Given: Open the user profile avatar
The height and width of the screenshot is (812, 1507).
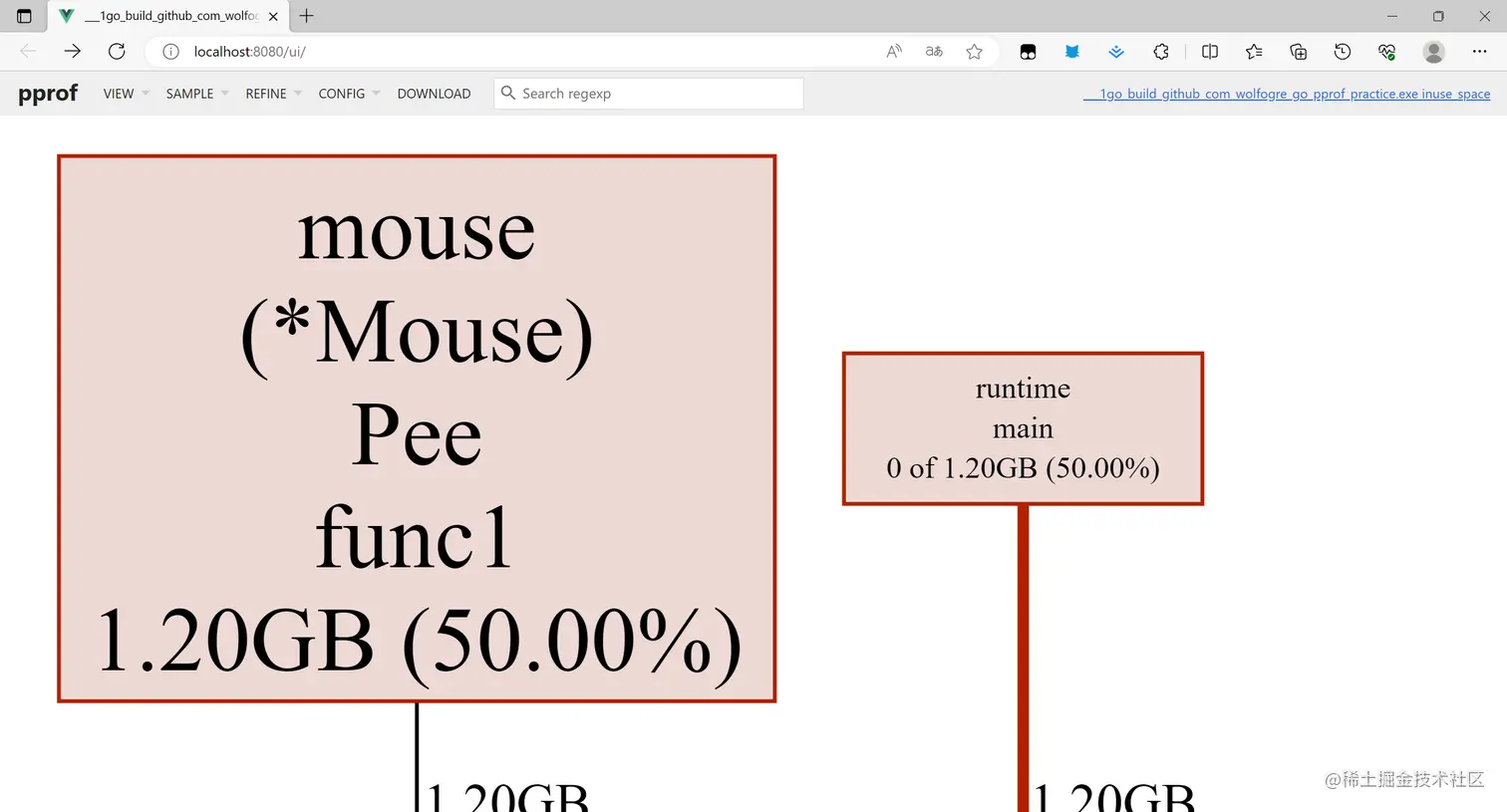Looking at the screenshot, I should 1433,52.
